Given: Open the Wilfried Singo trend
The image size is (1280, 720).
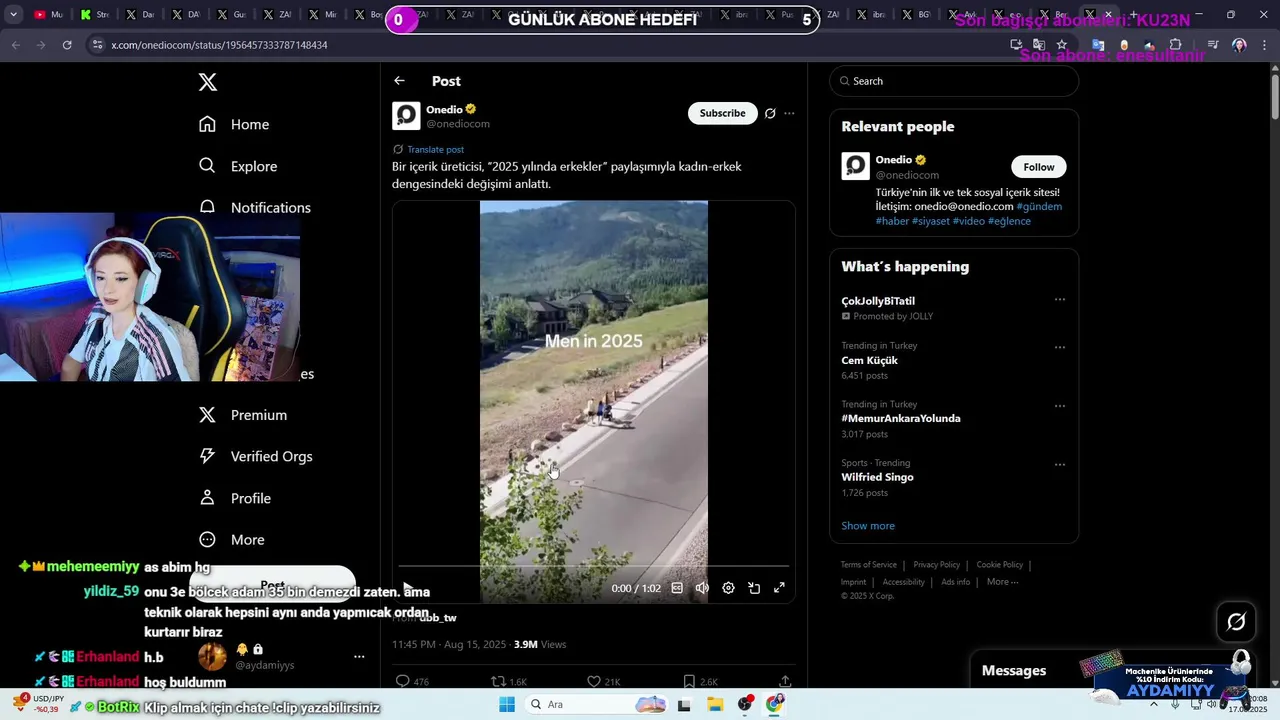Looking at the screenshot, I should 877,477.
